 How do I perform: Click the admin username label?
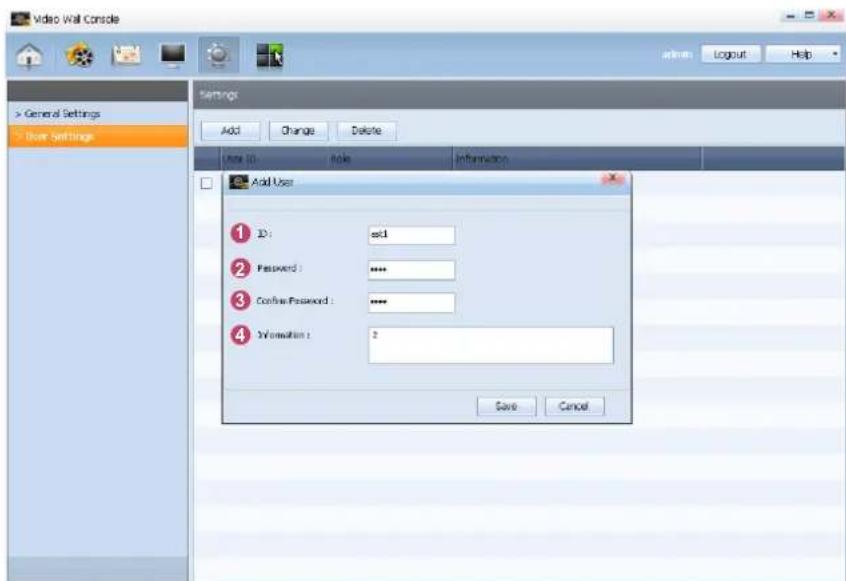[677, 54]
